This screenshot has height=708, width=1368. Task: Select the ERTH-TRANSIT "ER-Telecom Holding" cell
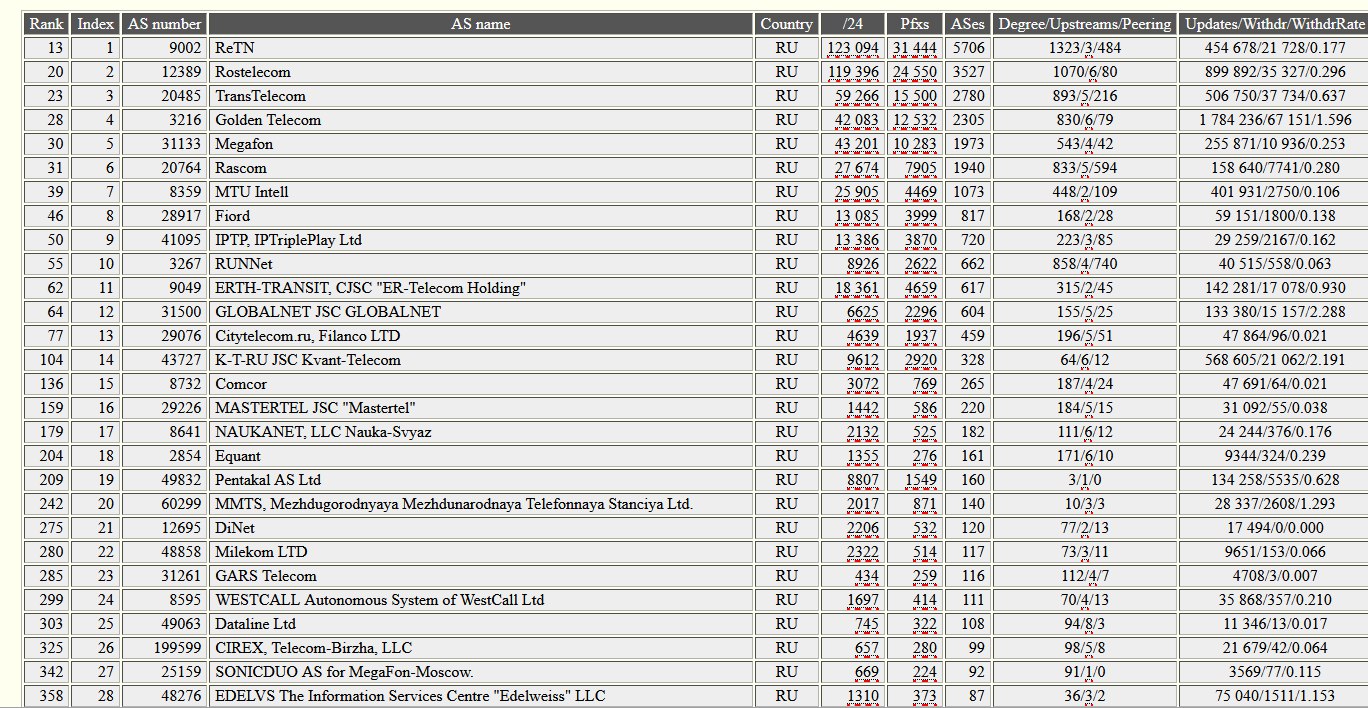[481, 288]
